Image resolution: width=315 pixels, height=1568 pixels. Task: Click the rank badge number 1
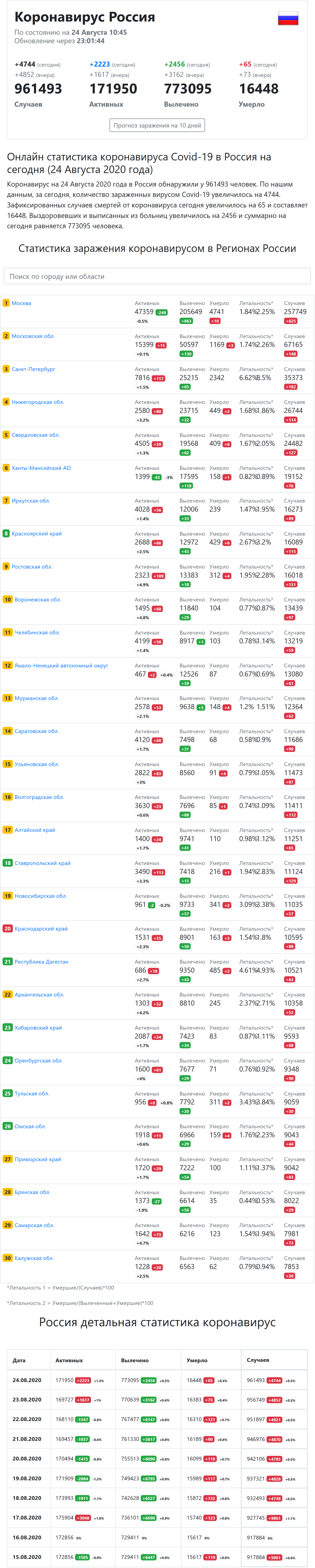click(6, 303)
